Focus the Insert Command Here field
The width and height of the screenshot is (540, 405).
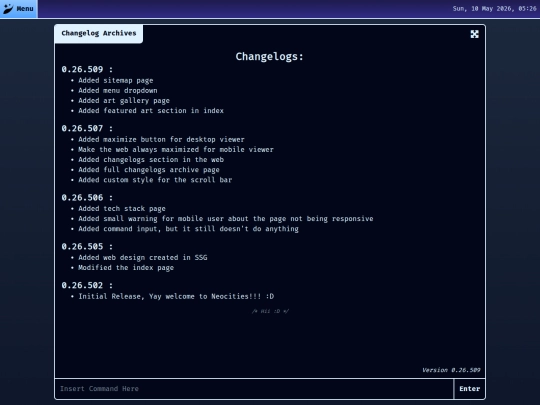pyautogui.click(x=254, y=389)
